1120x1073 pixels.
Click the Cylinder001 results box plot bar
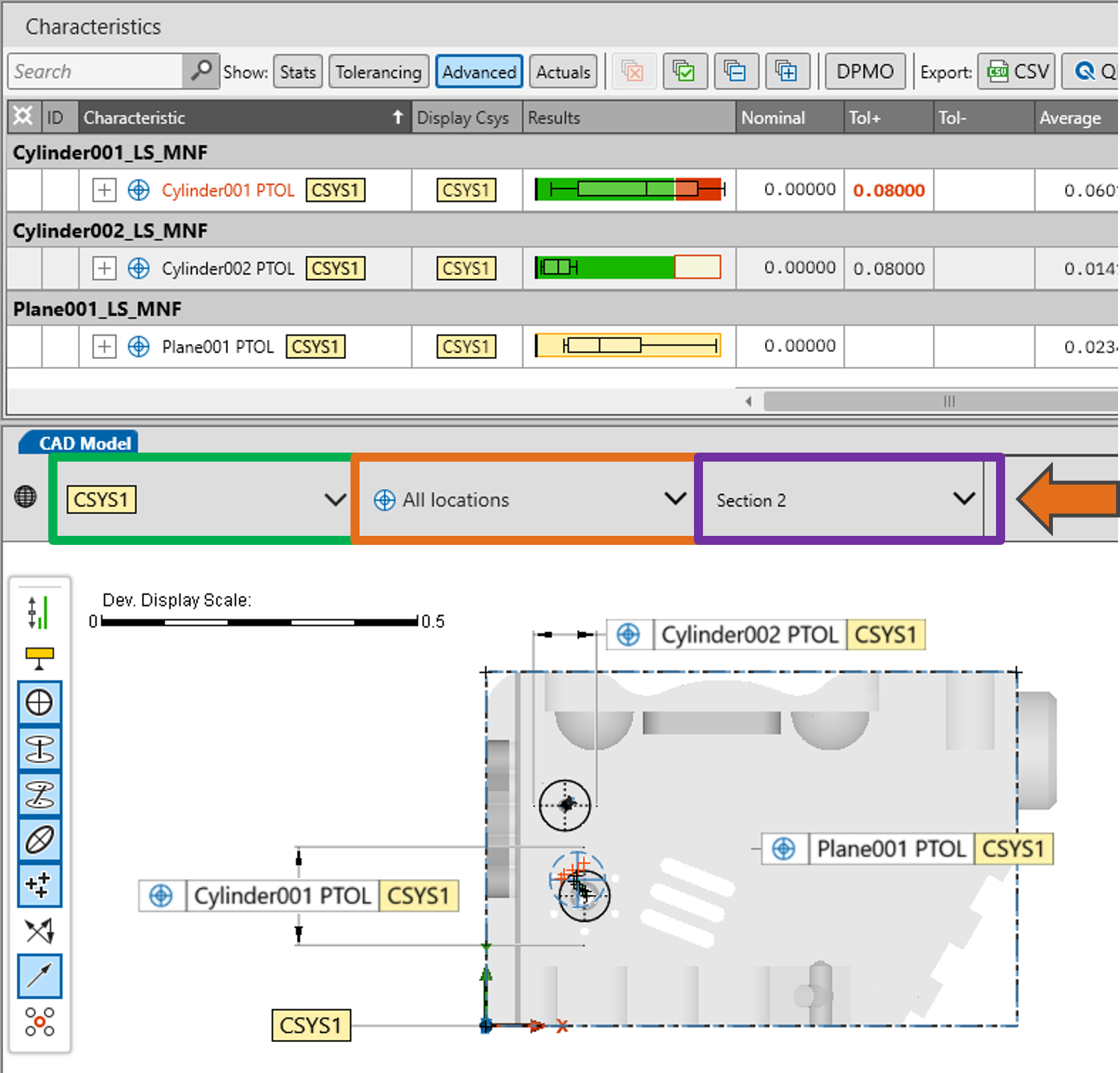[x=629, y=189]
